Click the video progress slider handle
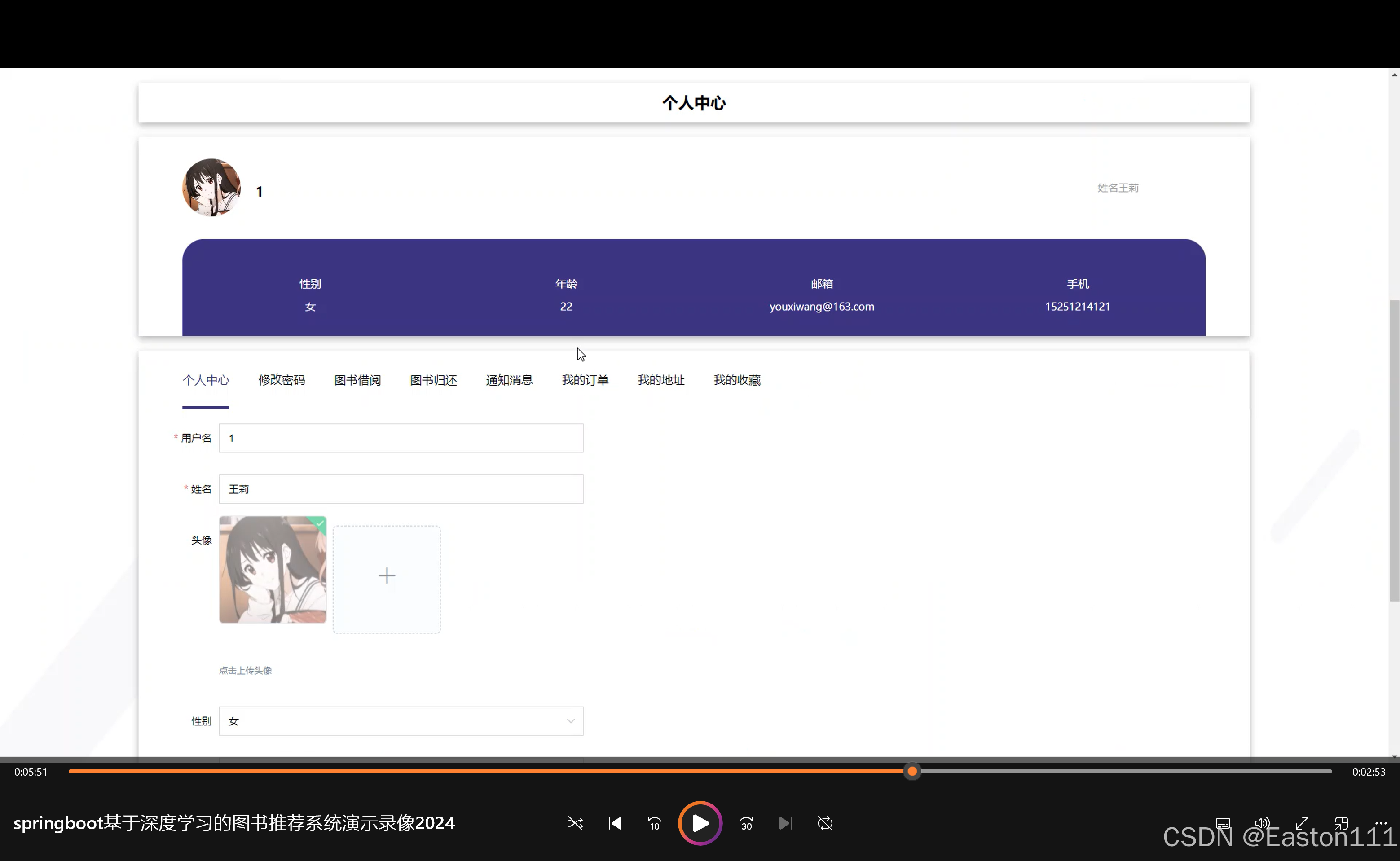The height and width of the screenshot is (861, 1400). [x=912, y=771]
